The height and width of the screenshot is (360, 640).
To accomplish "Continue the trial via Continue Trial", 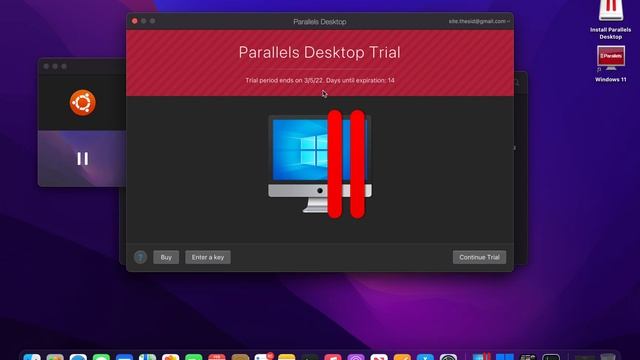I will pyautogui.click(x=479, y=257).
